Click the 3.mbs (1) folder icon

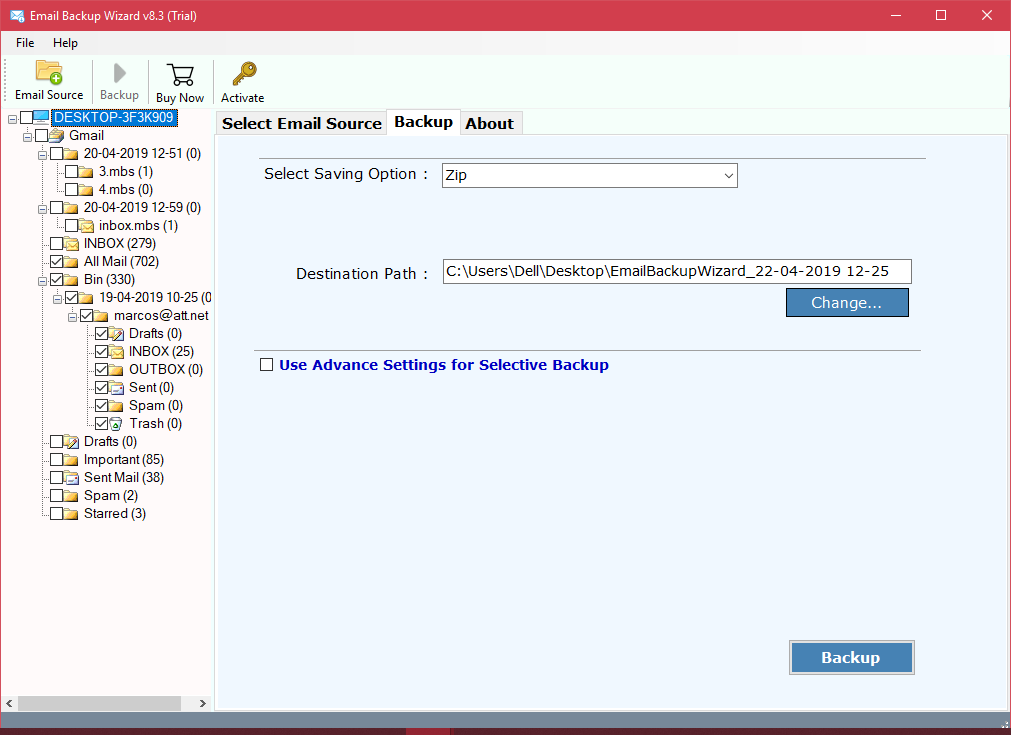pyautogui.click(x=86, y=172)
